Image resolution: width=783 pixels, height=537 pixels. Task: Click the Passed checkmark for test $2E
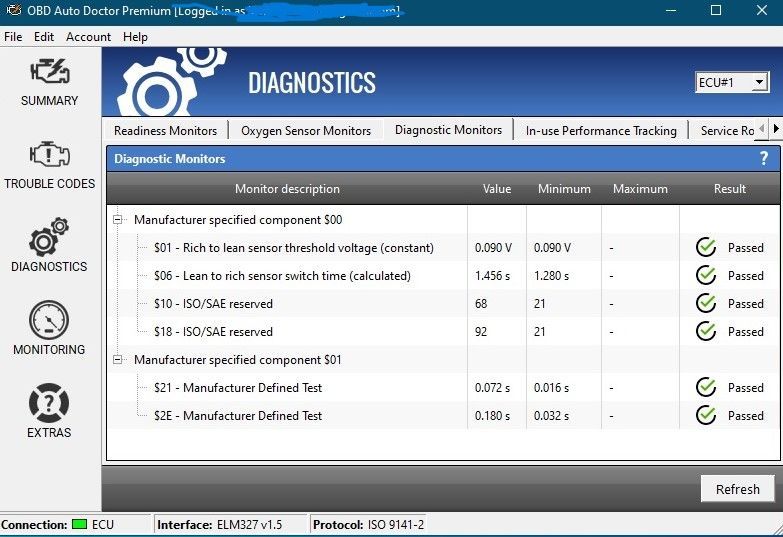click(706, 415)
